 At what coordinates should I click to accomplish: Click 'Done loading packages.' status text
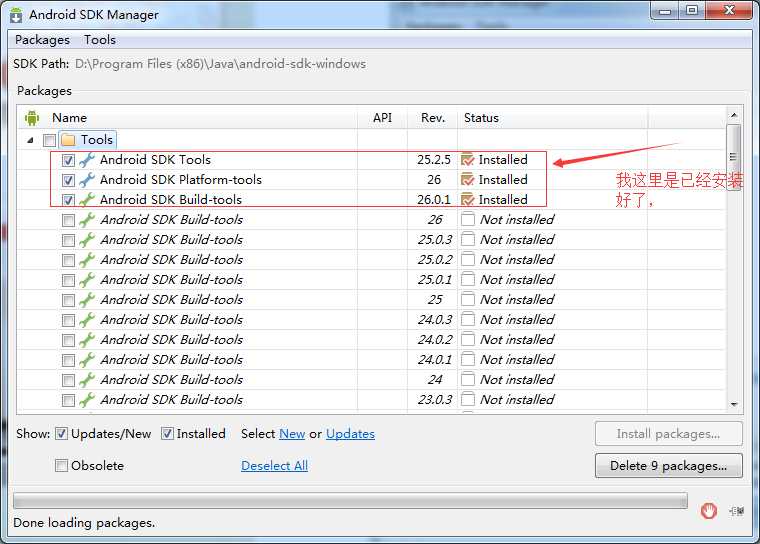tap(84, 523)
